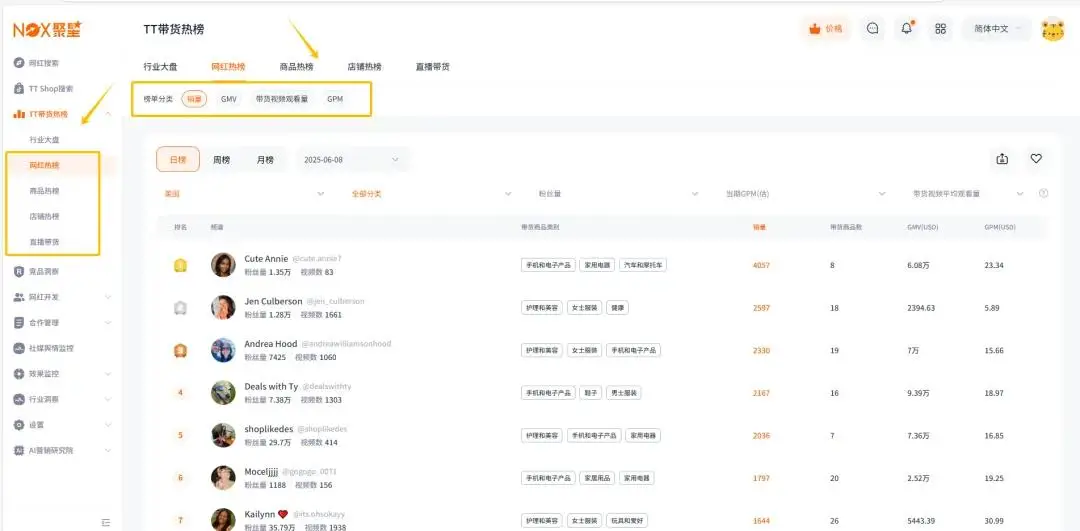Open the 当期GPM(估) filter dropdown
1080x531 pixels.
805,194
